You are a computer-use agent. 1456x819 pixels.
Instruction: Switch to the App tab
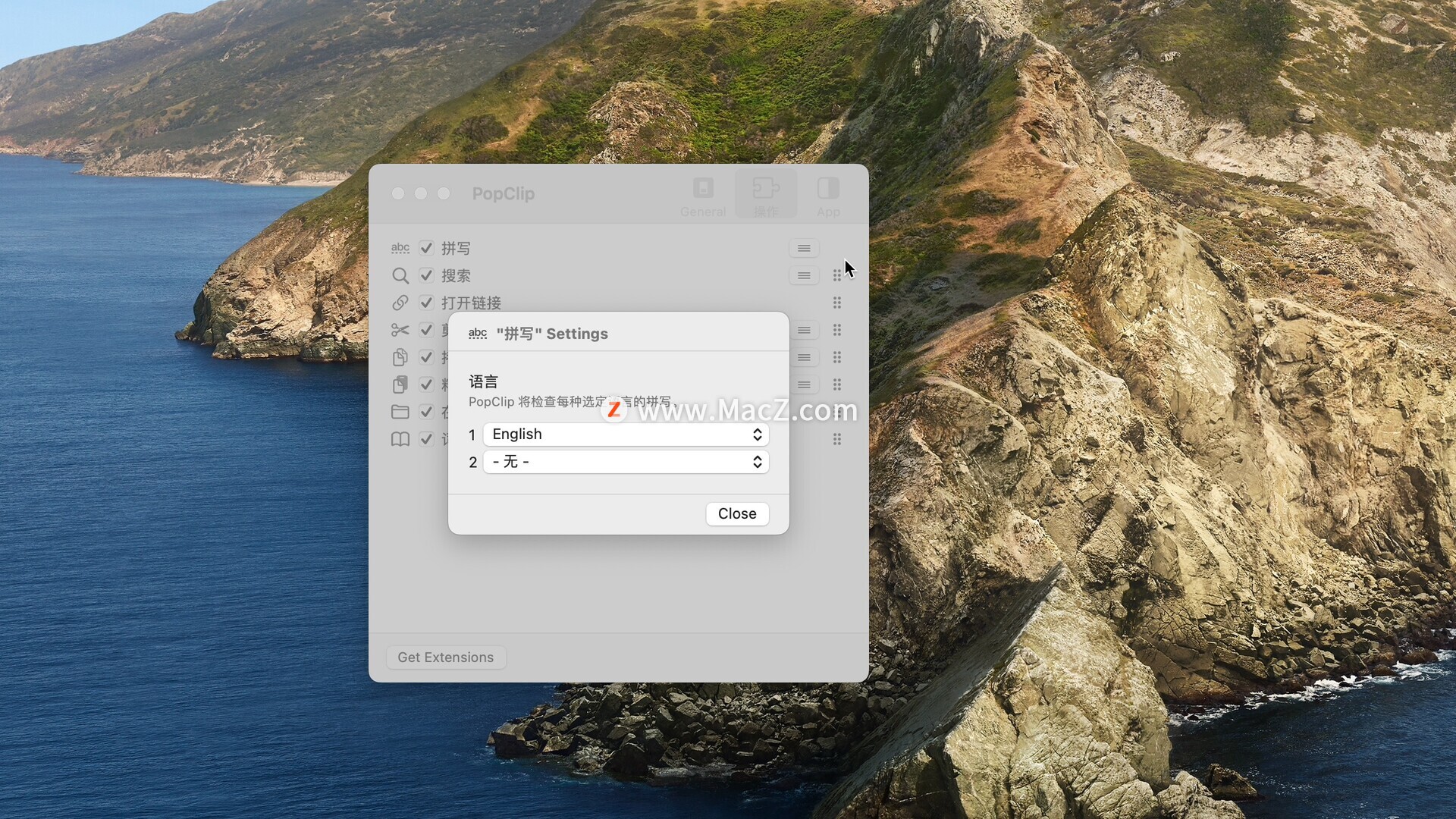click(x=828, y=196)
